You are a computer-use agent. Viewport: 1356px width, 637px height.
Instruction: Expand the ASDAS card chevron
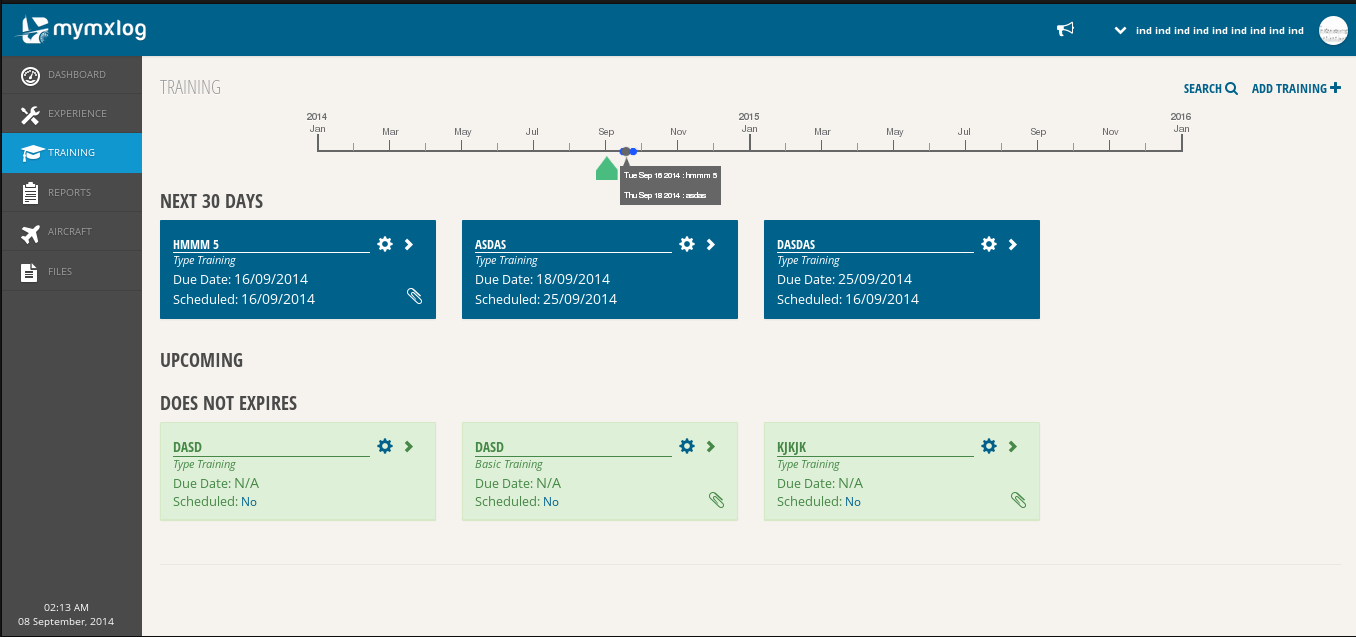pyautogui.click(x=711, y=244)
